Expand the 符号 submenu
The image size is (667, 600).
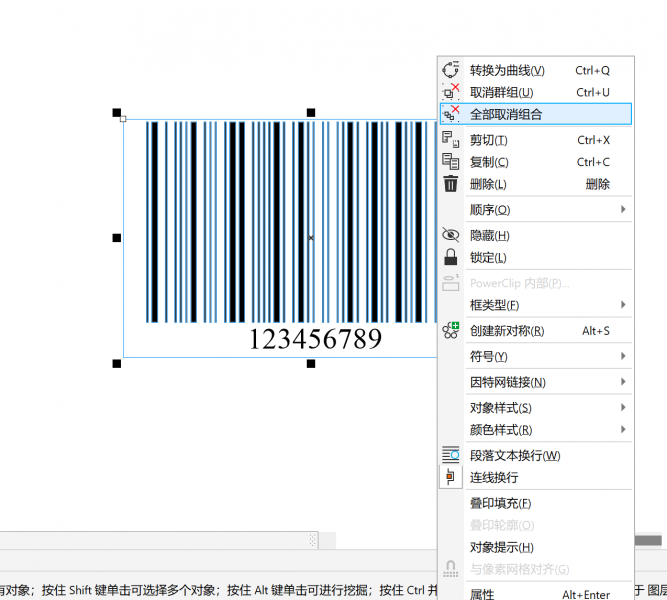coord(536,356)
